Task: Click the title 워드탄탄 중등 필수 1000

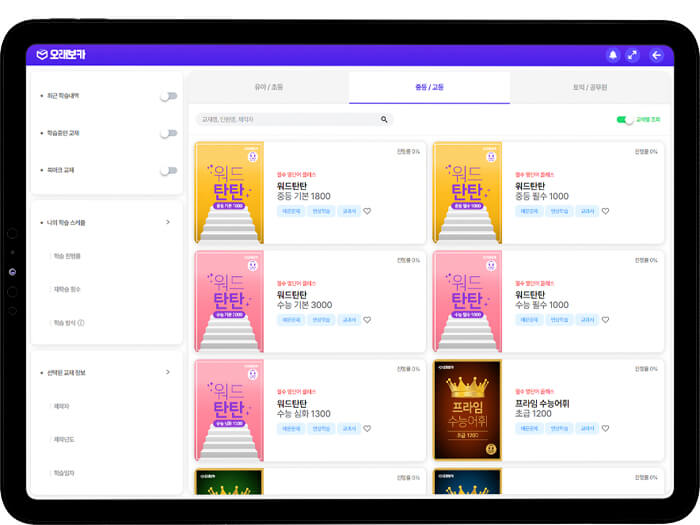Action: [x=542, y=191]
